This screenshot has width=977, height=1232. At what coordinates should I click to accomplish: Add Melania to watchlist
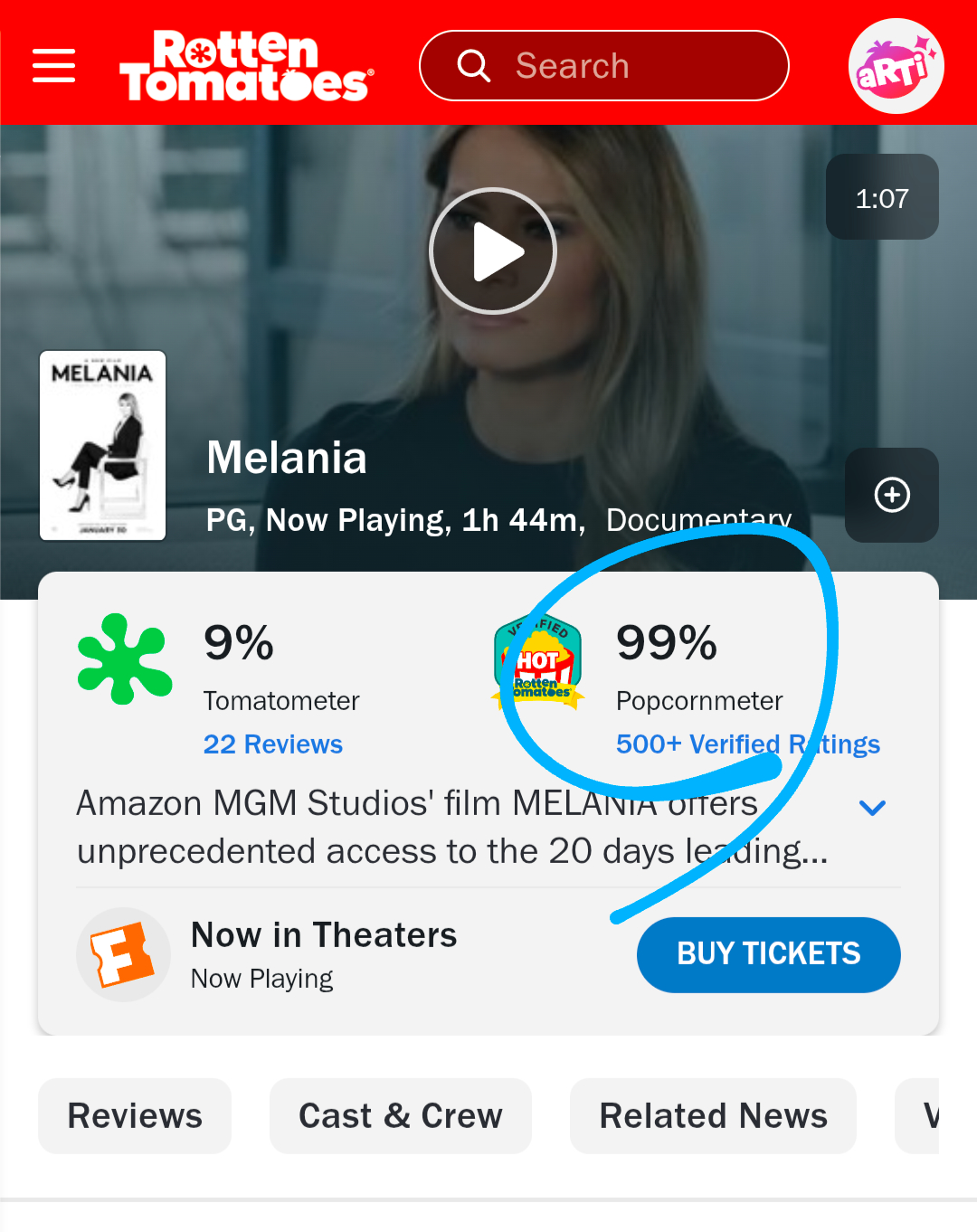891,495
